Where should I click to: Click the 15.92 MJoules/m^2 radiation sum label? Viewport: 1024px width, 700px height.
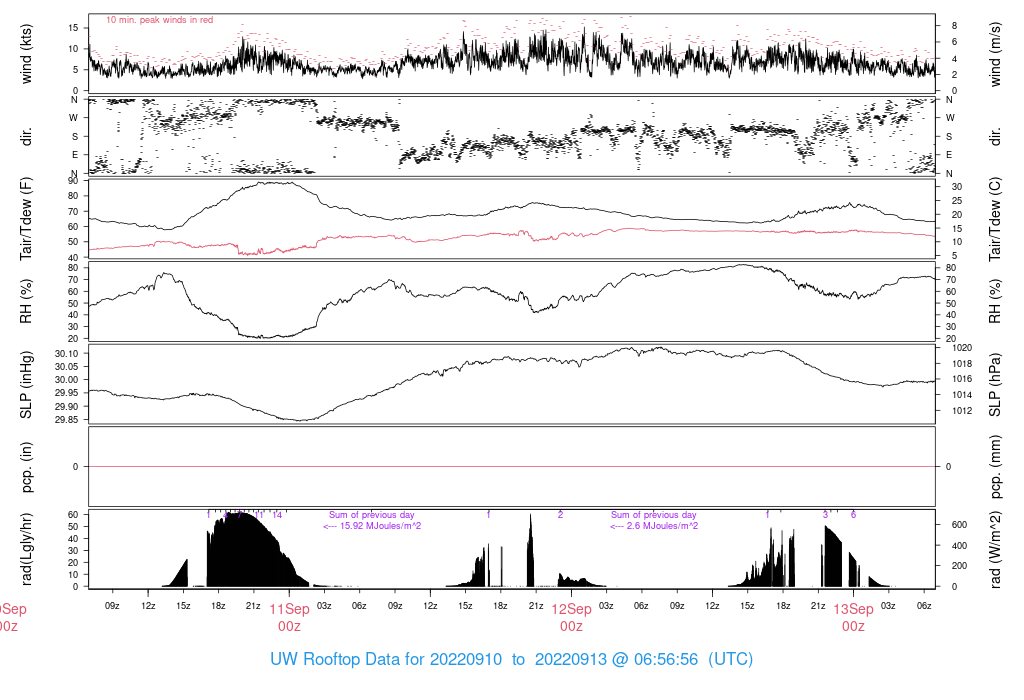(372, 526)
